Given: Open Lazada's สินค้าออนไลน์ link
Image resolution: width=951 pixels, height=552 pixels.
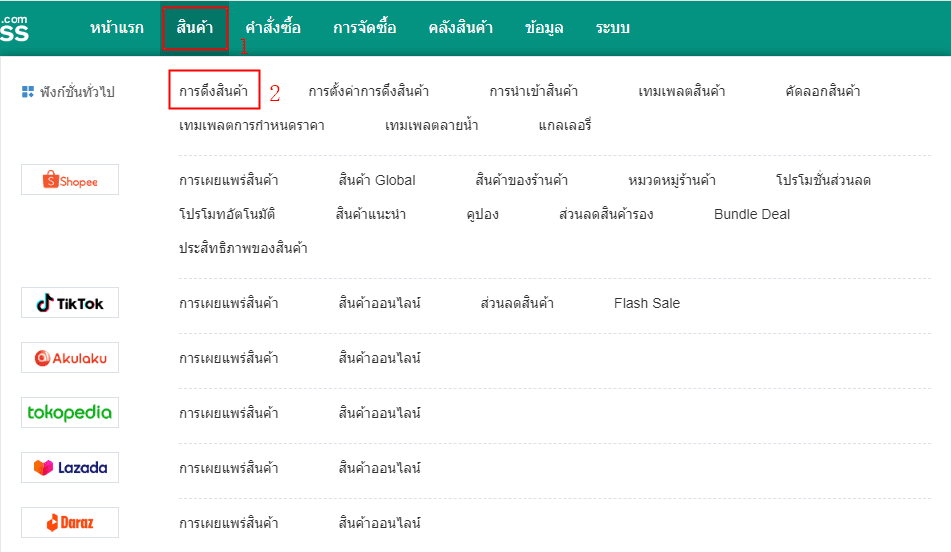Looking at the screenshot, I should click(x=380, y=468).
